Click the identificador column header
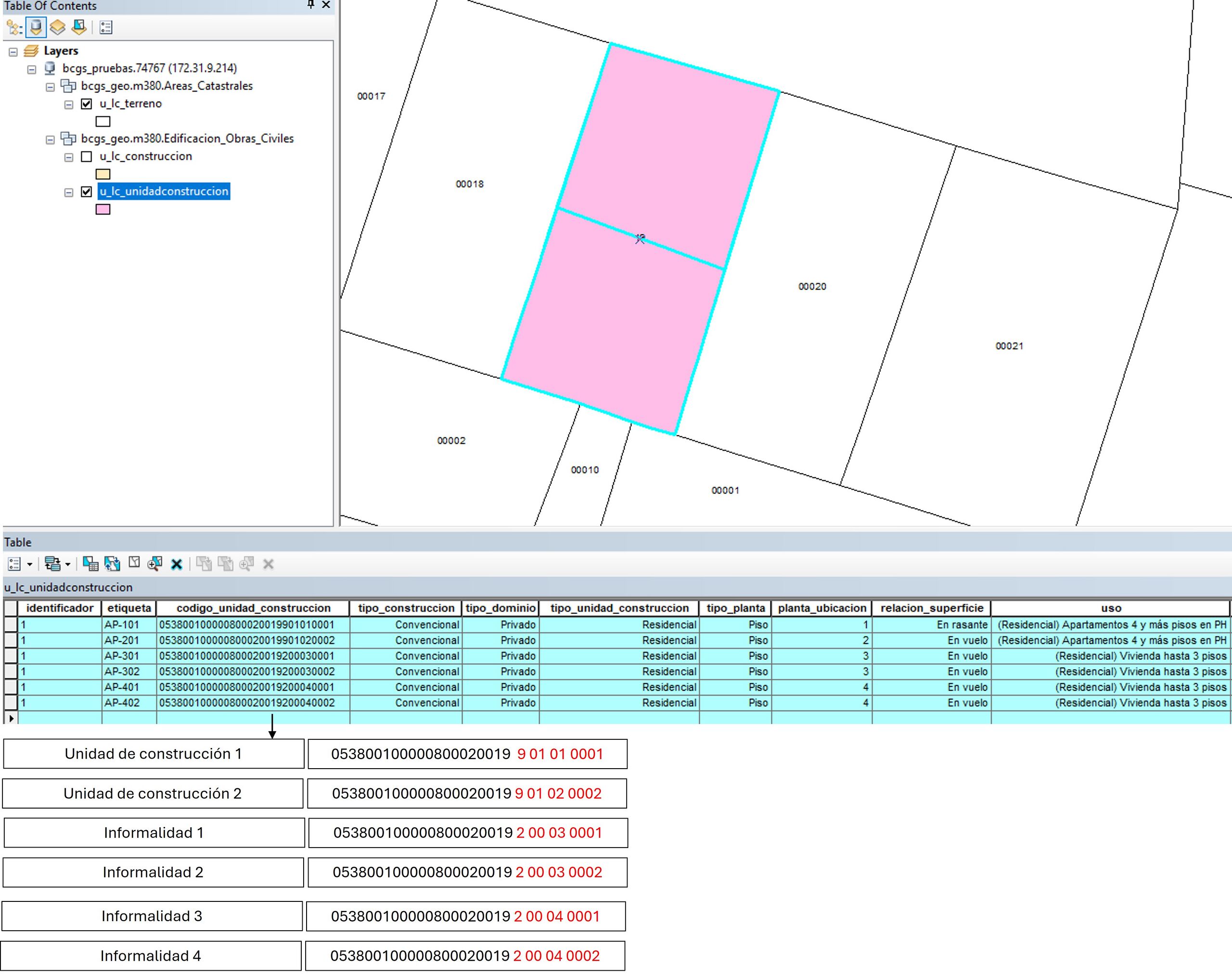The image size is (1232, 975). (x=59, y=608)
